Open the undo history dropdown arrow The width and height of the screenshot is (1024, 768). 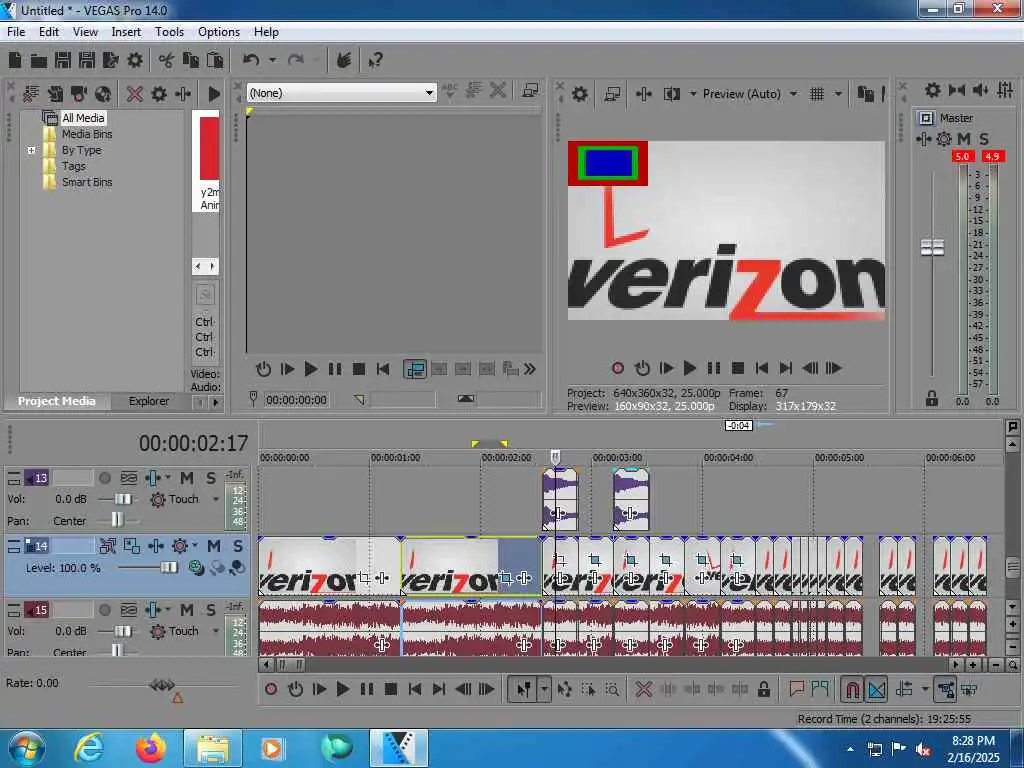[x=272, y=61]
